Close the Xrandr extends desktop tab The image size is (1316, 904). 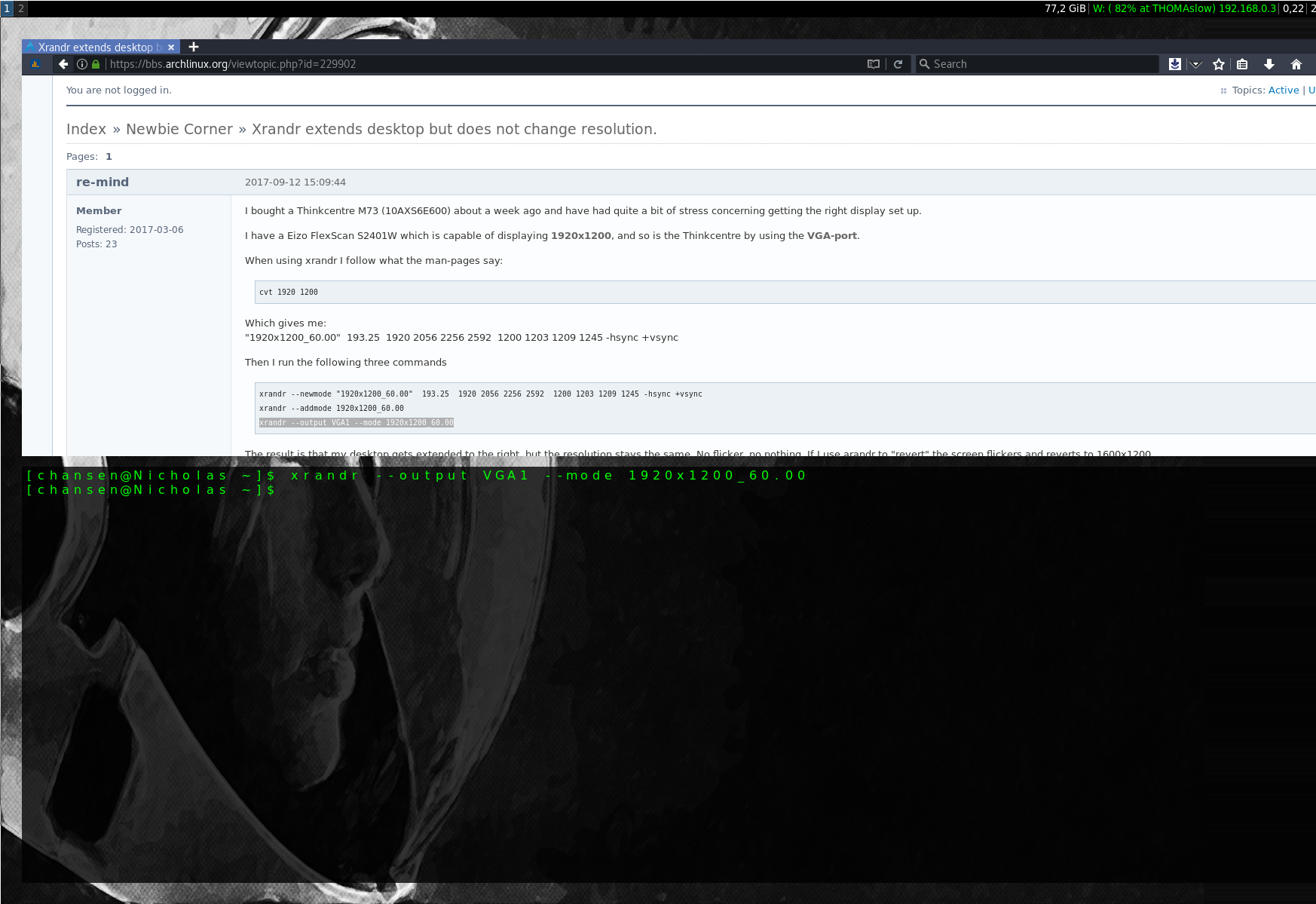[171, 47]
